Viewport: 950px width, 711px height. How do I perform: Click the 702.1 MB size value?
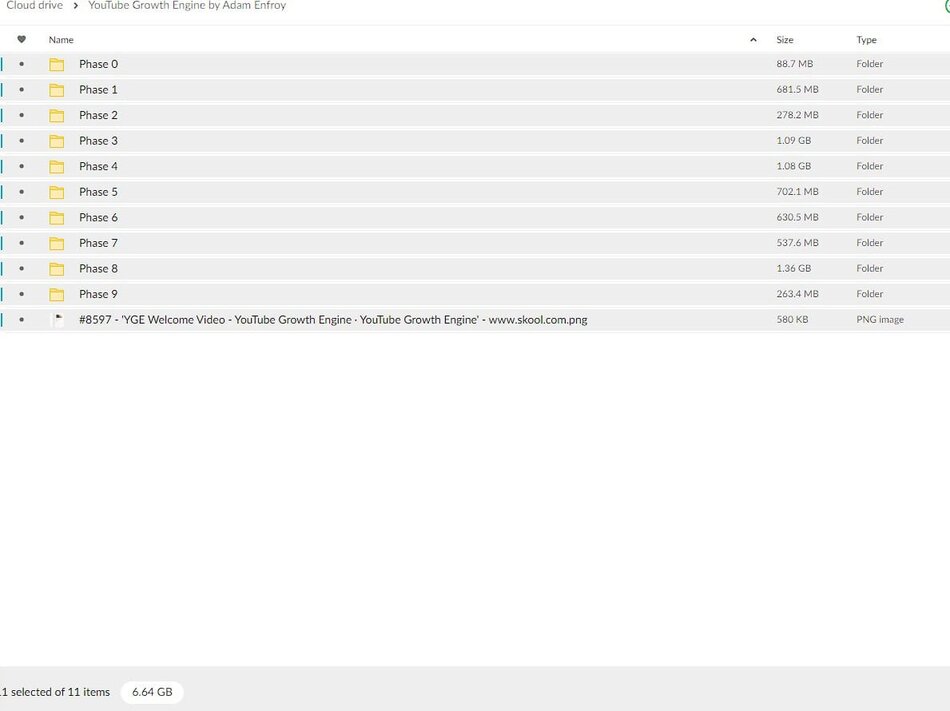point(797,192)
